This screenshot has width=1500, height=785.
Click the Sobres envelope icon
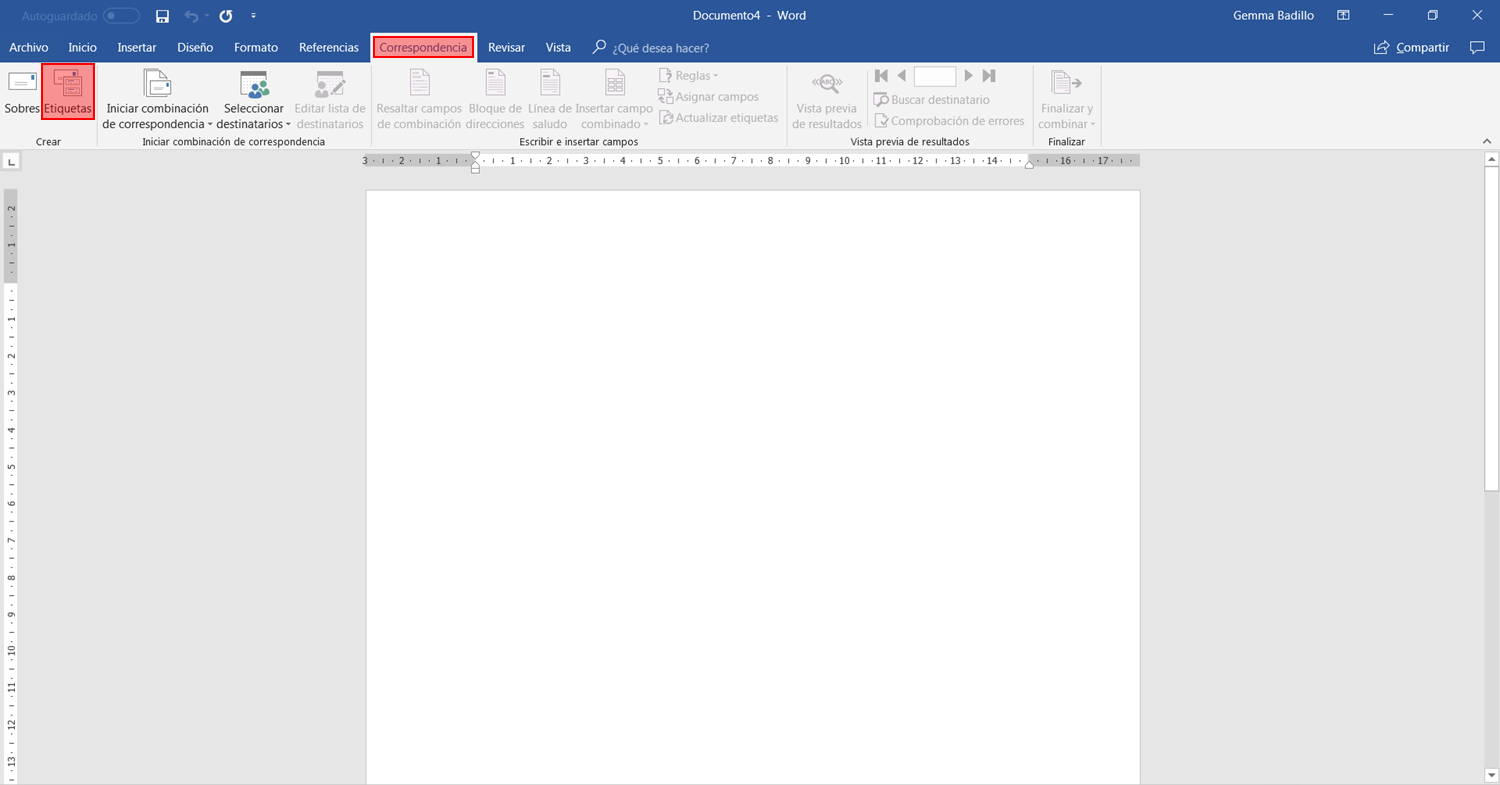[x=22, y=83]
